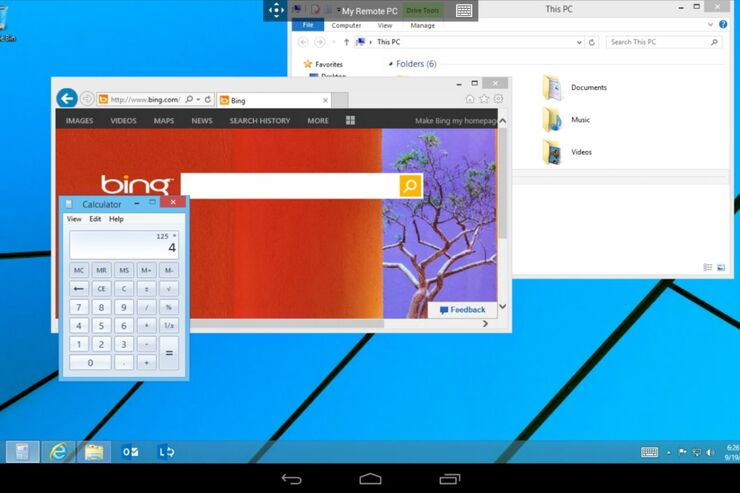Open address bar history dropdown in This PC
Viewport: 740px width, 493px height.
[579, 42]
